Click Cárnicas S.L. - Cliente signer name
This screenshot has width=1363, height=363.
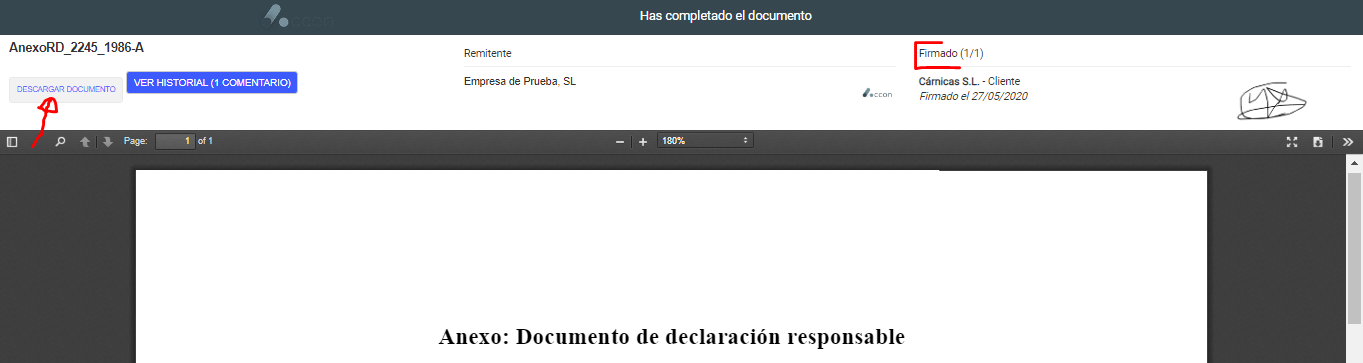pos(969,81)
